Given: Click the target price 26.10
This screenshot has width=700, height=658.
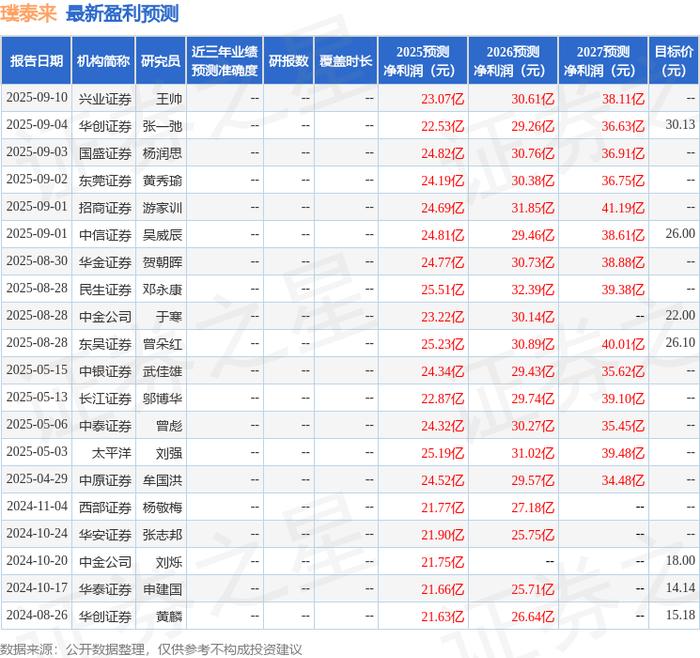Looking at the screenshot, I should [x=680, y=343].
